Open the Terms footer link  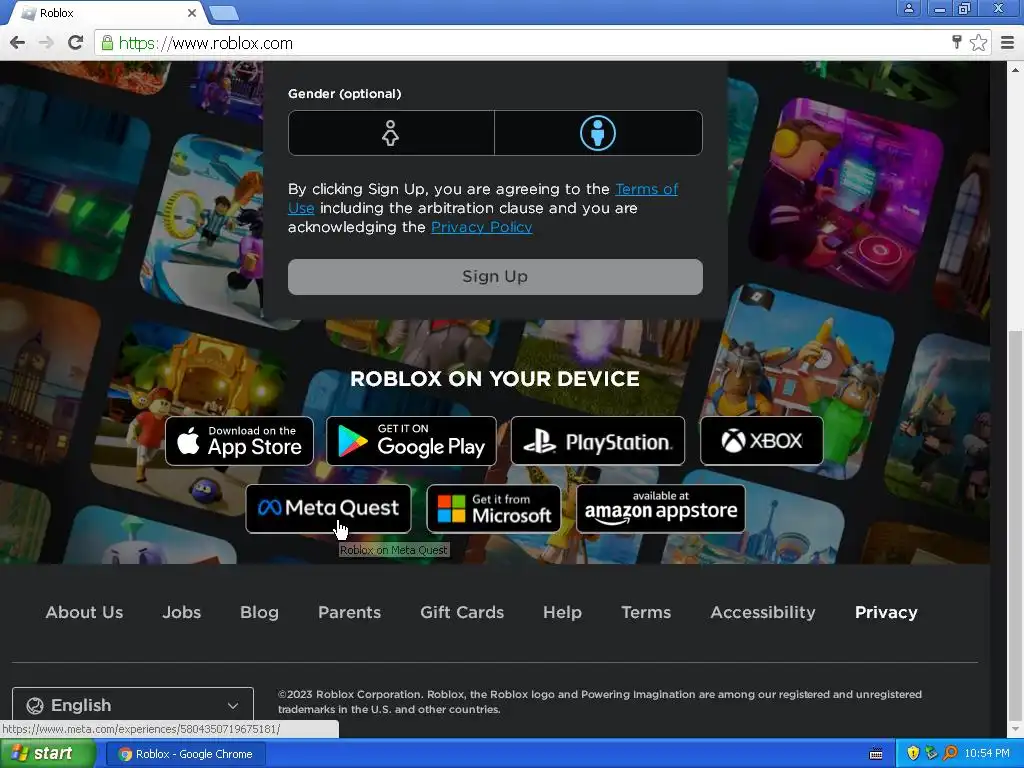coord(646,612)
